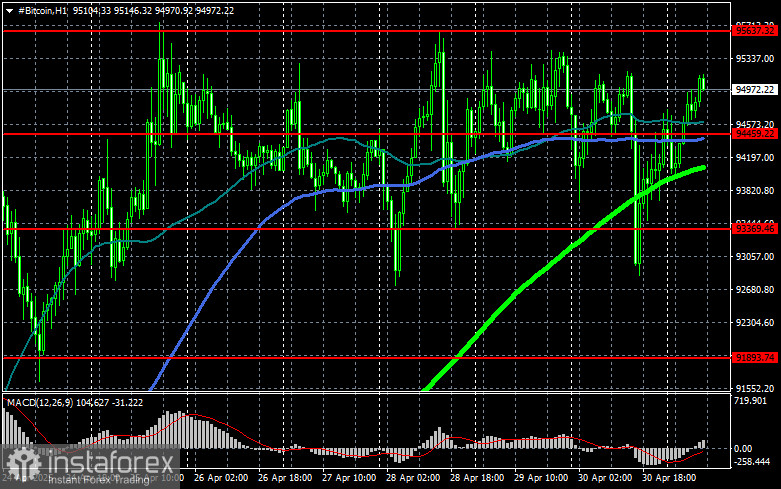Select the red 91893.74 price level label
781x489 pixels.
coord(755,358)
